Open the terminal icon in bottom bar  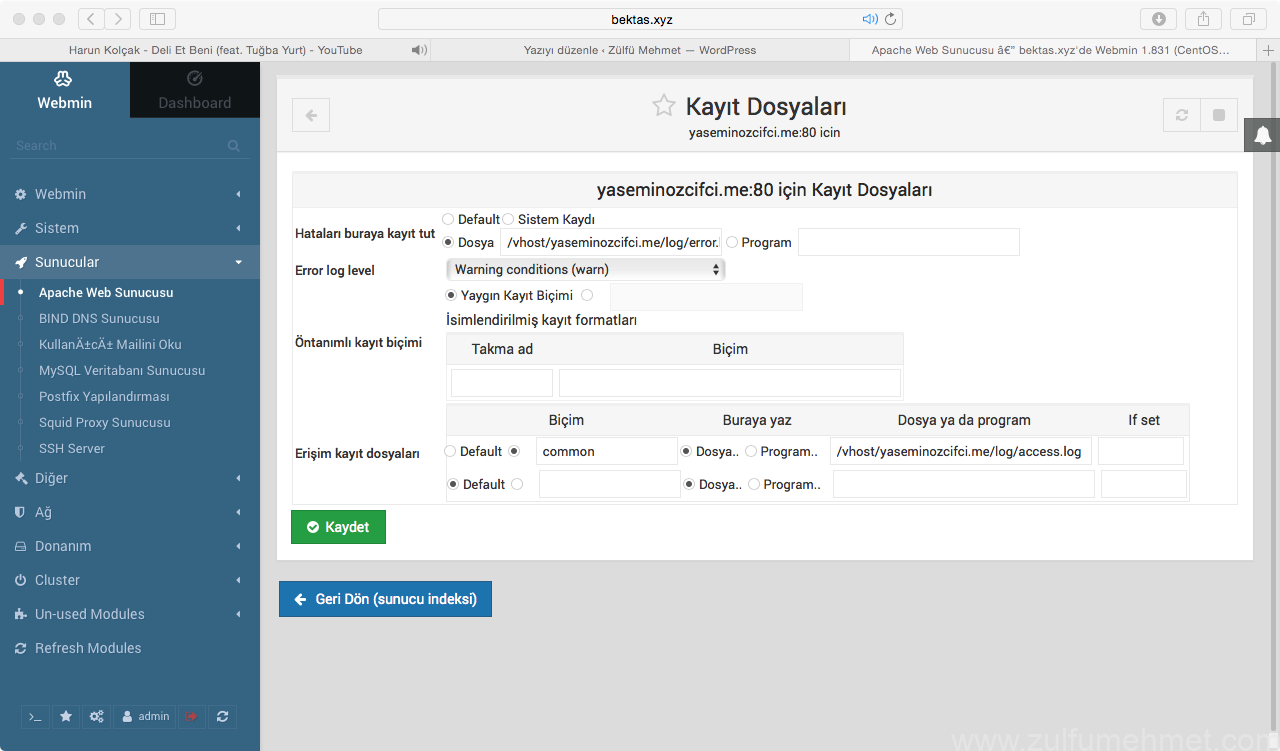coord(35,716)
